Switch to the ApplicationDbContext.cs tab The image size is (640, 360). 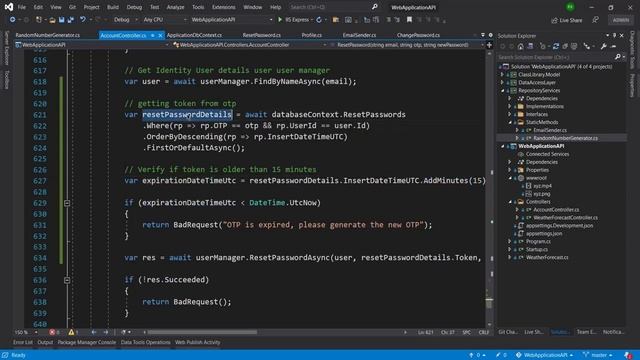(x=194, y=35)
